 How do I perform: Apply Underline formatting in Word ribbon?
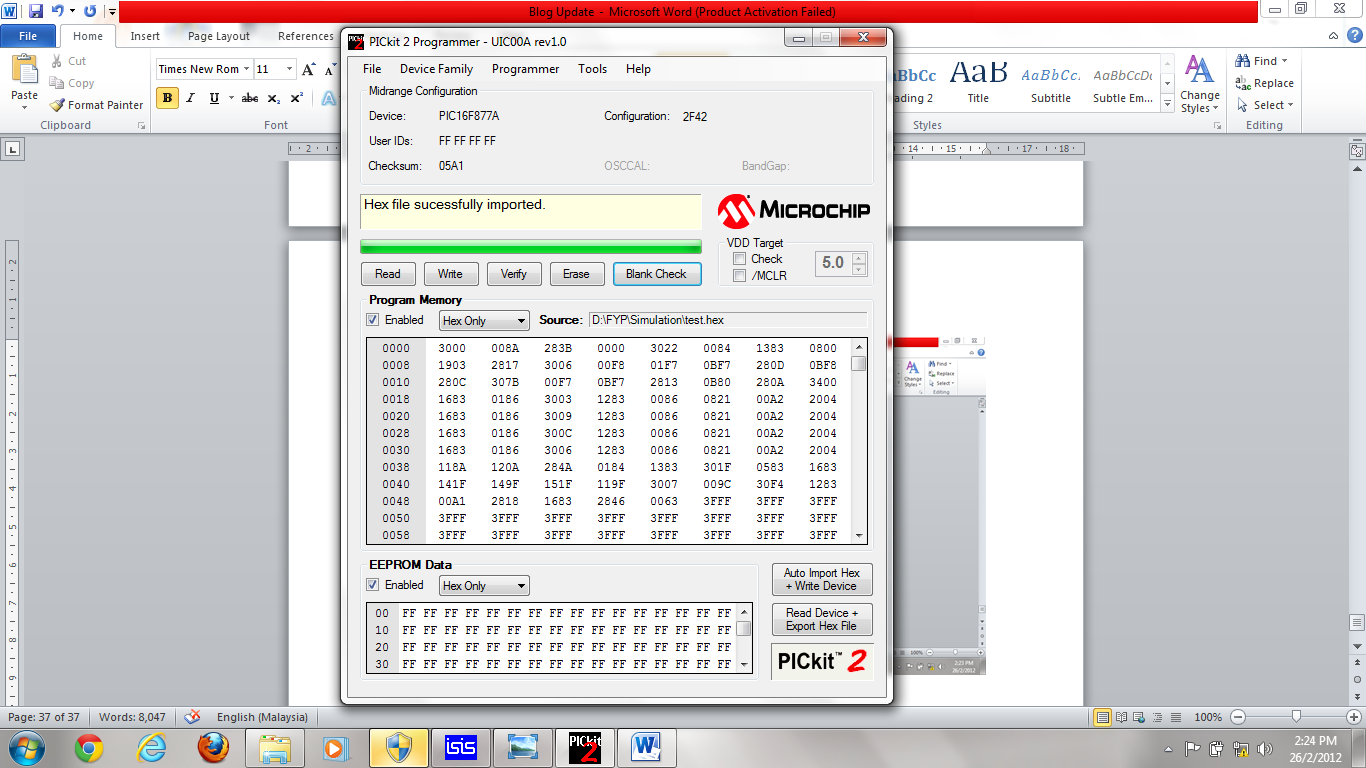coord(214,98)
